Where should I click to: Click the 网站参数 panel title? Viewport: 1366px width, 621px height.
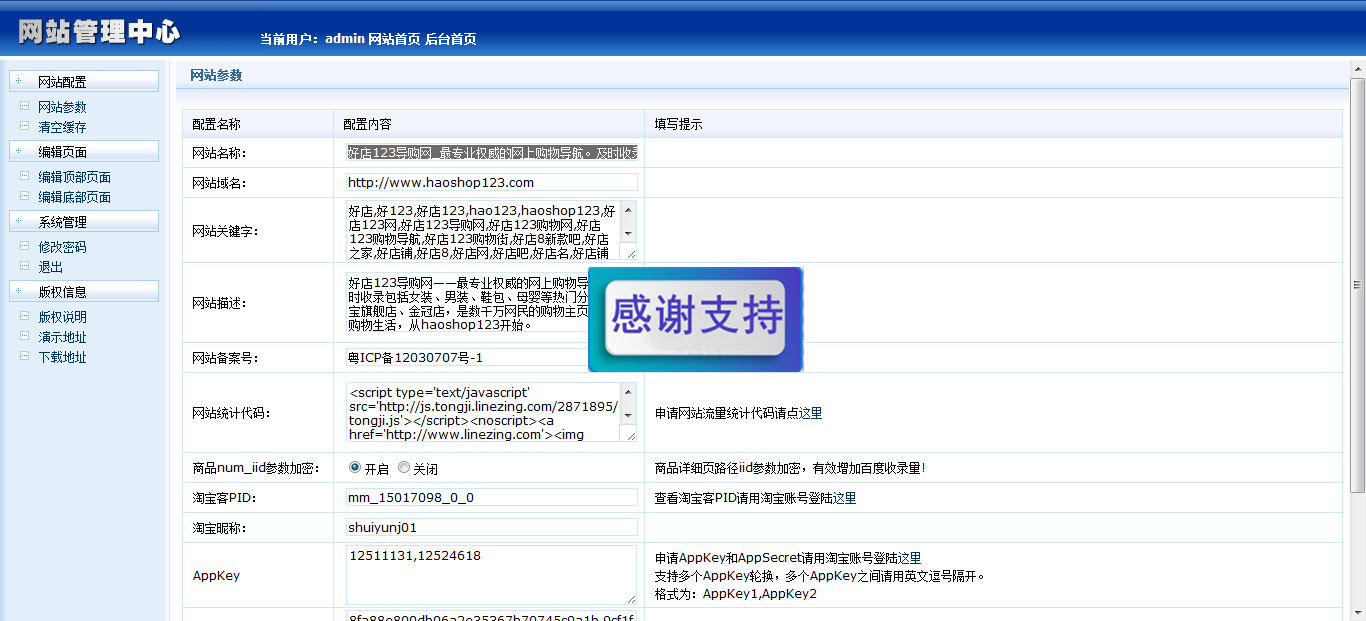coord(216,75)
